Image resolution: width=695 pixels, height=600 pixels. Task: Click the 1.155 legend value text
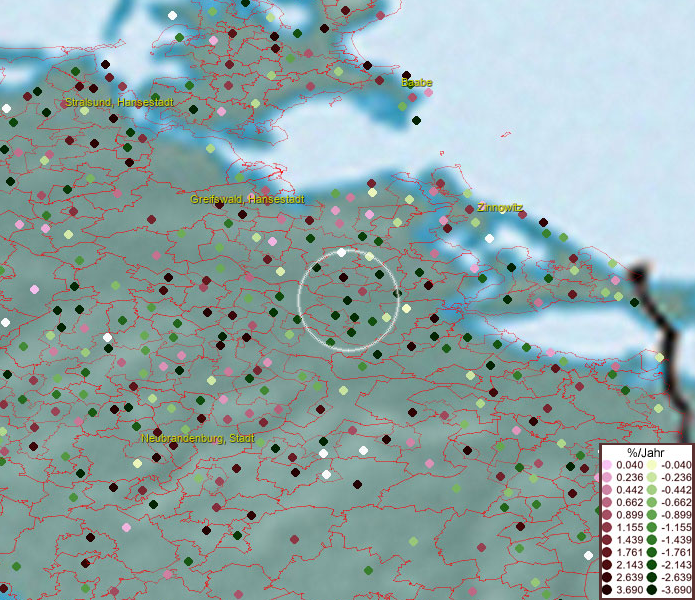tap(630, 527)
